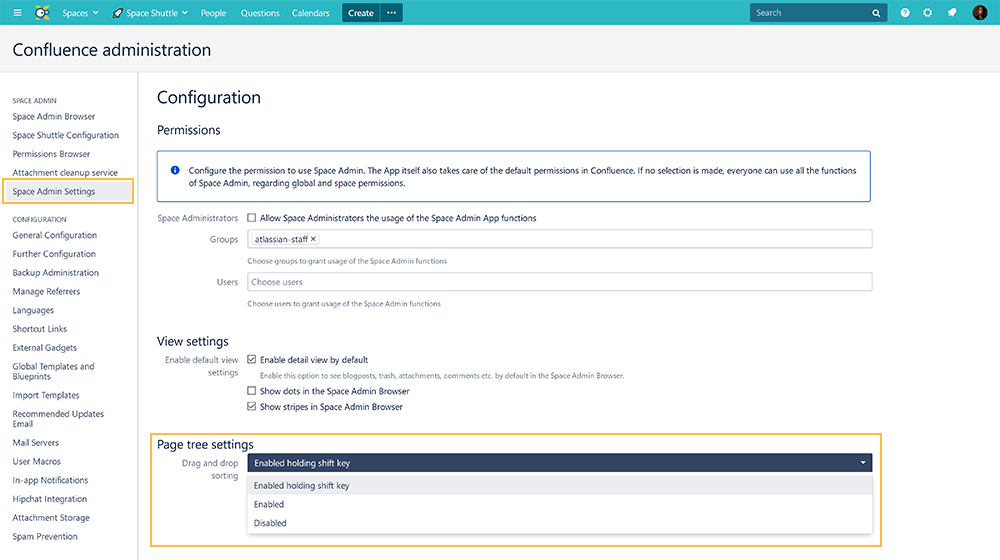
Task: Choose Disabled in drag and drop sorting
Action: coord(270,523)
